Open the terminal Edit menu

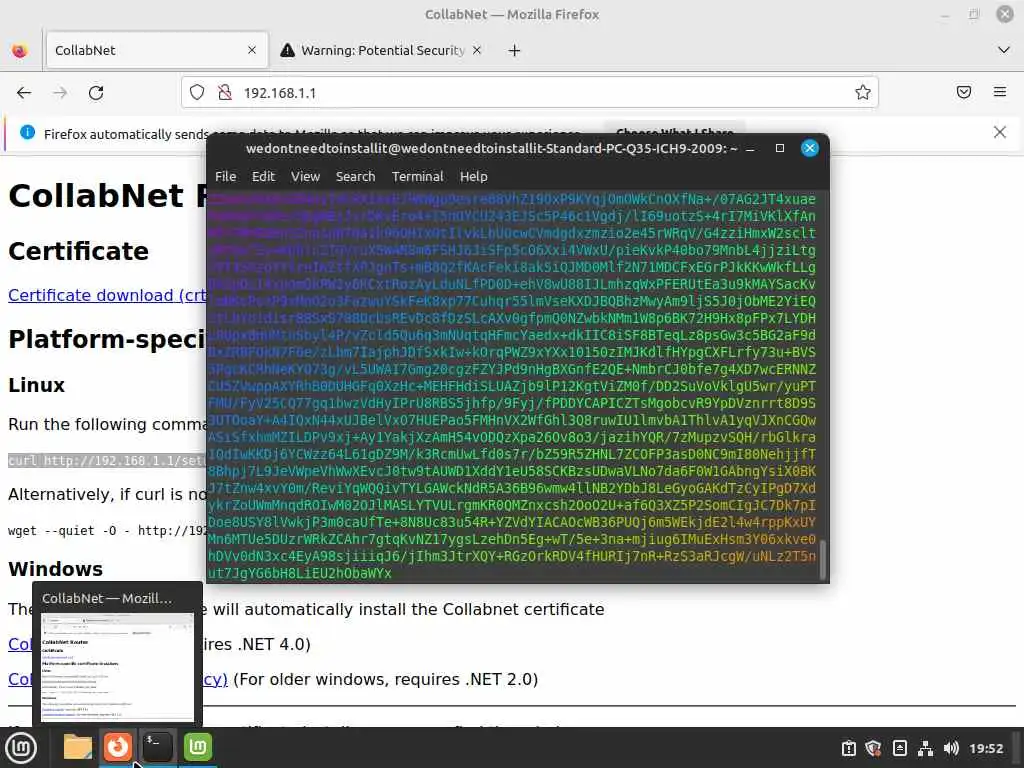pos(263,176)
